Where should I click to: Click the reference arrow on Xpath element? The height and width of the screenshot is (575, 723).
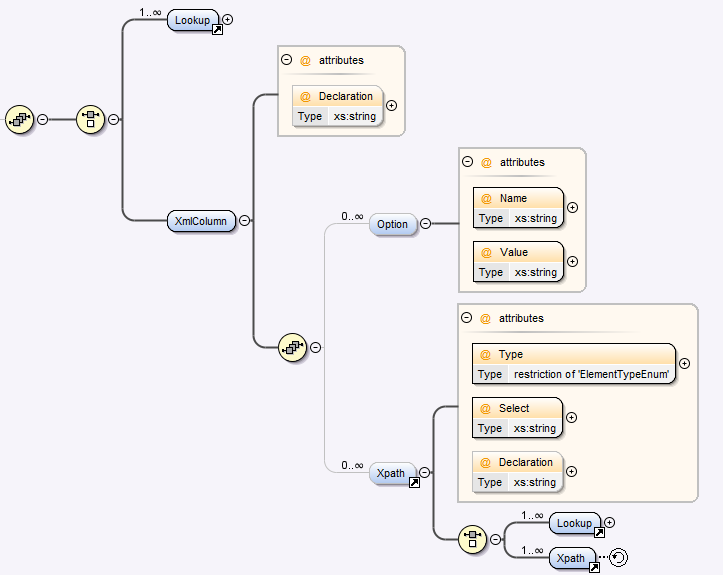tap(415, 483)
